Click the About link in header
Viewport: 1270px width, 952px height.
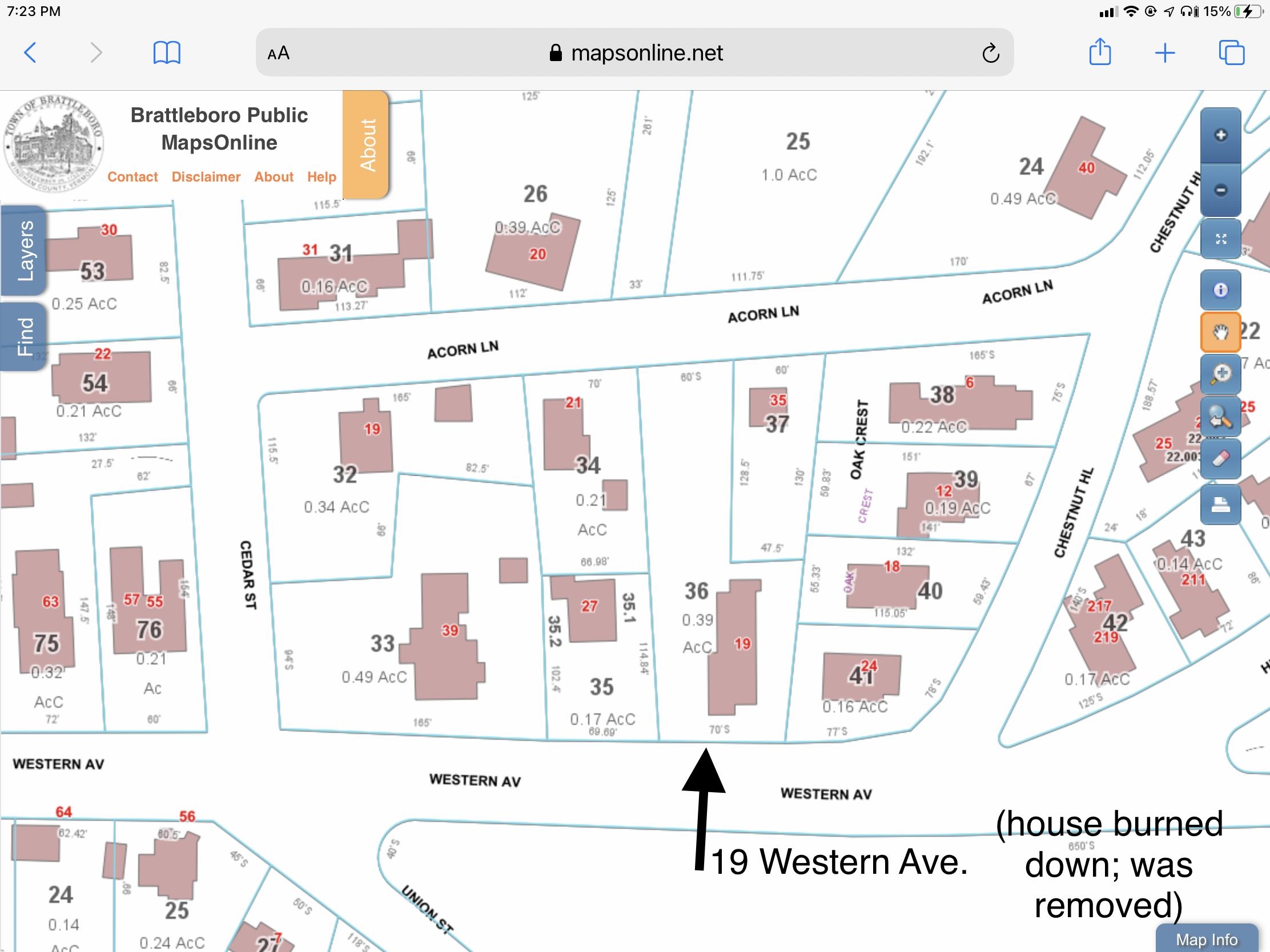coord(274,177)
